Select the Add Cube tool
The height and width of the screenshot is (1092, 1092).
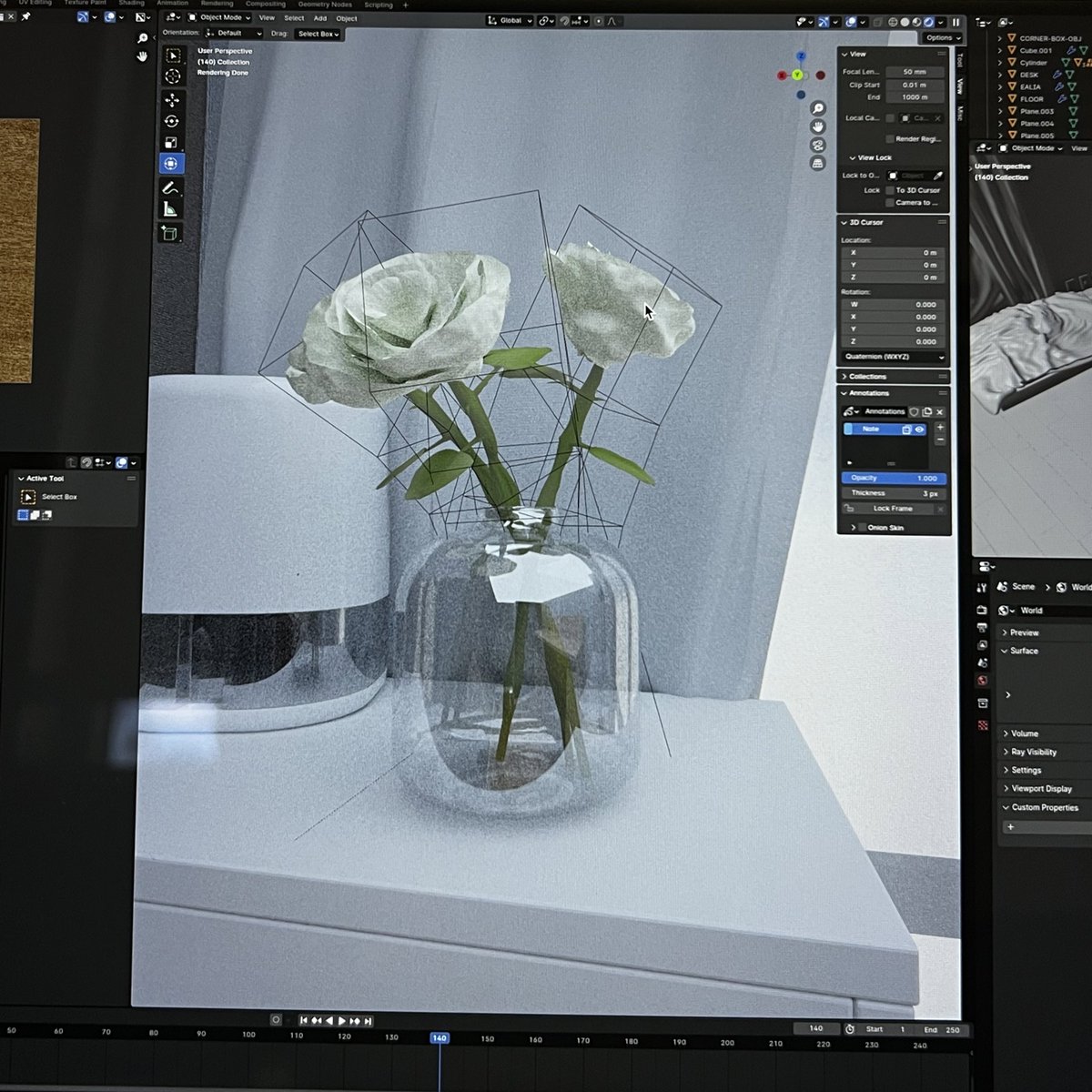(x=169, y=234)
